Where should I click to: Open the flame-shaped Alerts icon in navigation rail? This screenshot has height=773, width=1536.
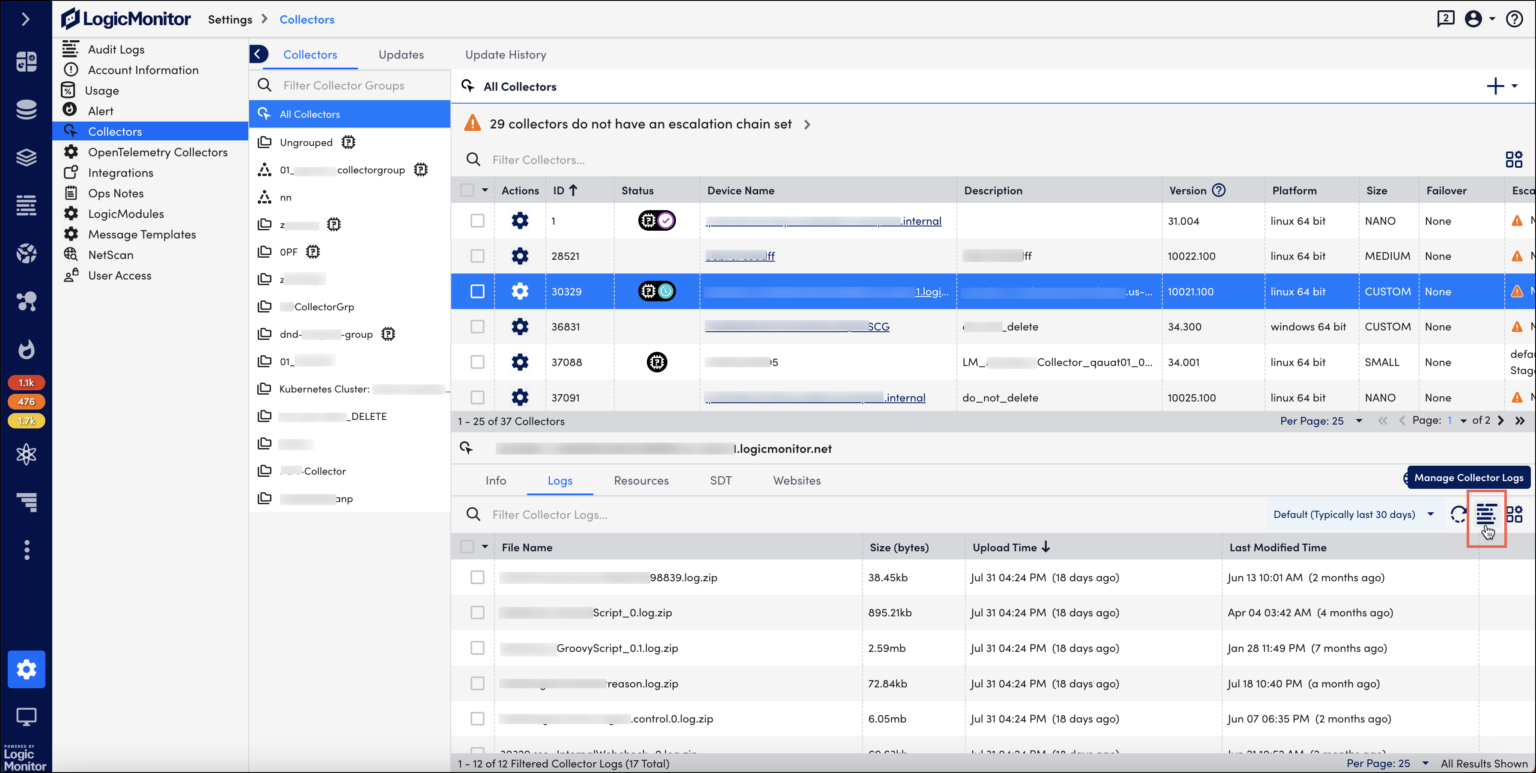click(x=26, y=349)
